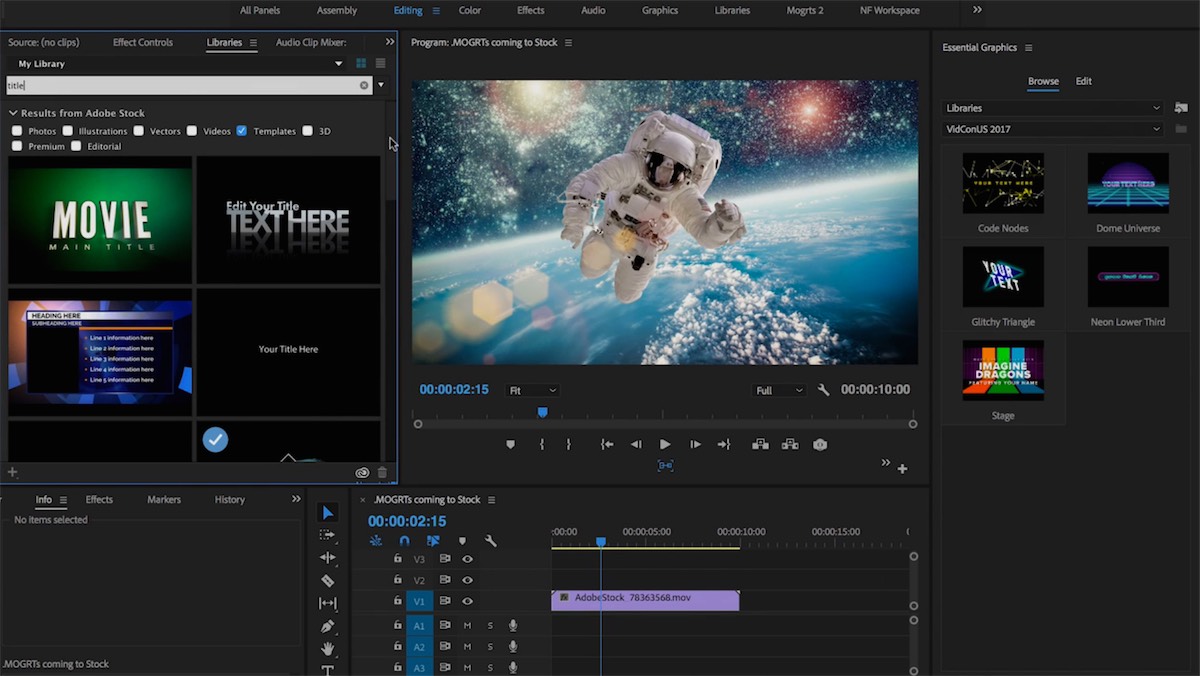
Task: Click the Edit tab in Essential Graphics
Action: (x=1083, y=81)
